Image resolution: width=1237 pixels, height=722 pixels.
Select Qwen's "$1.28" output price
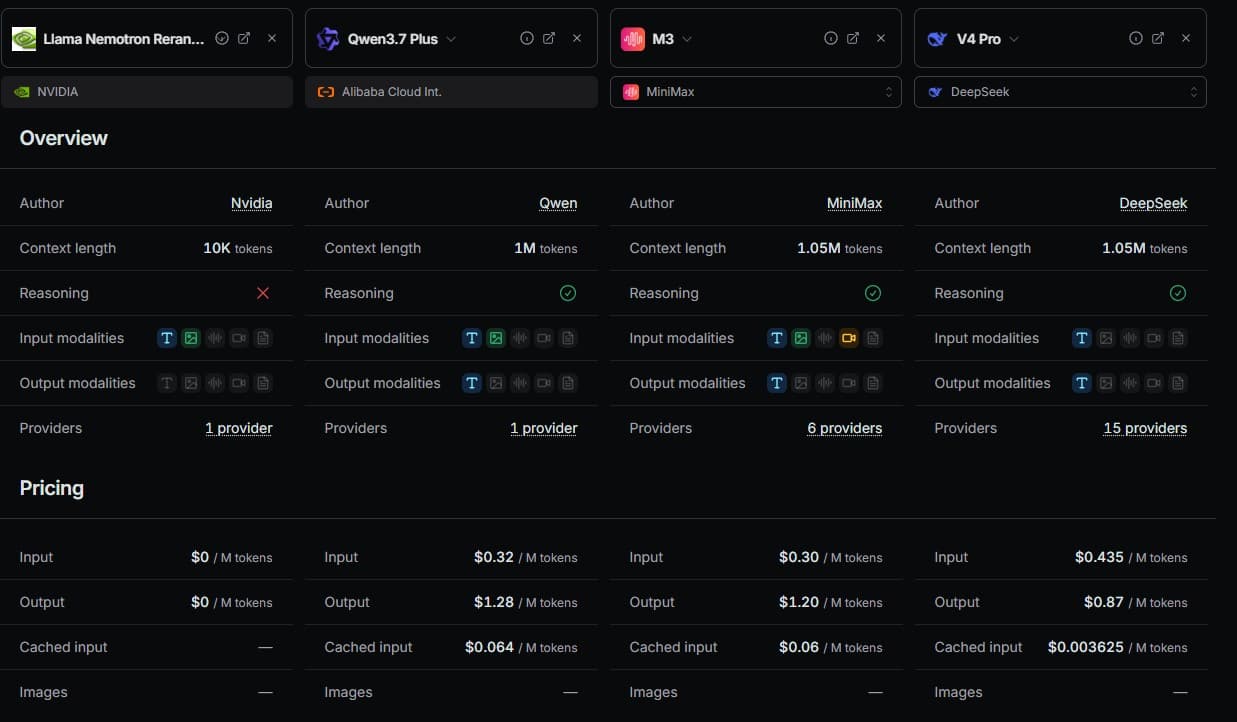pos(494,602)
